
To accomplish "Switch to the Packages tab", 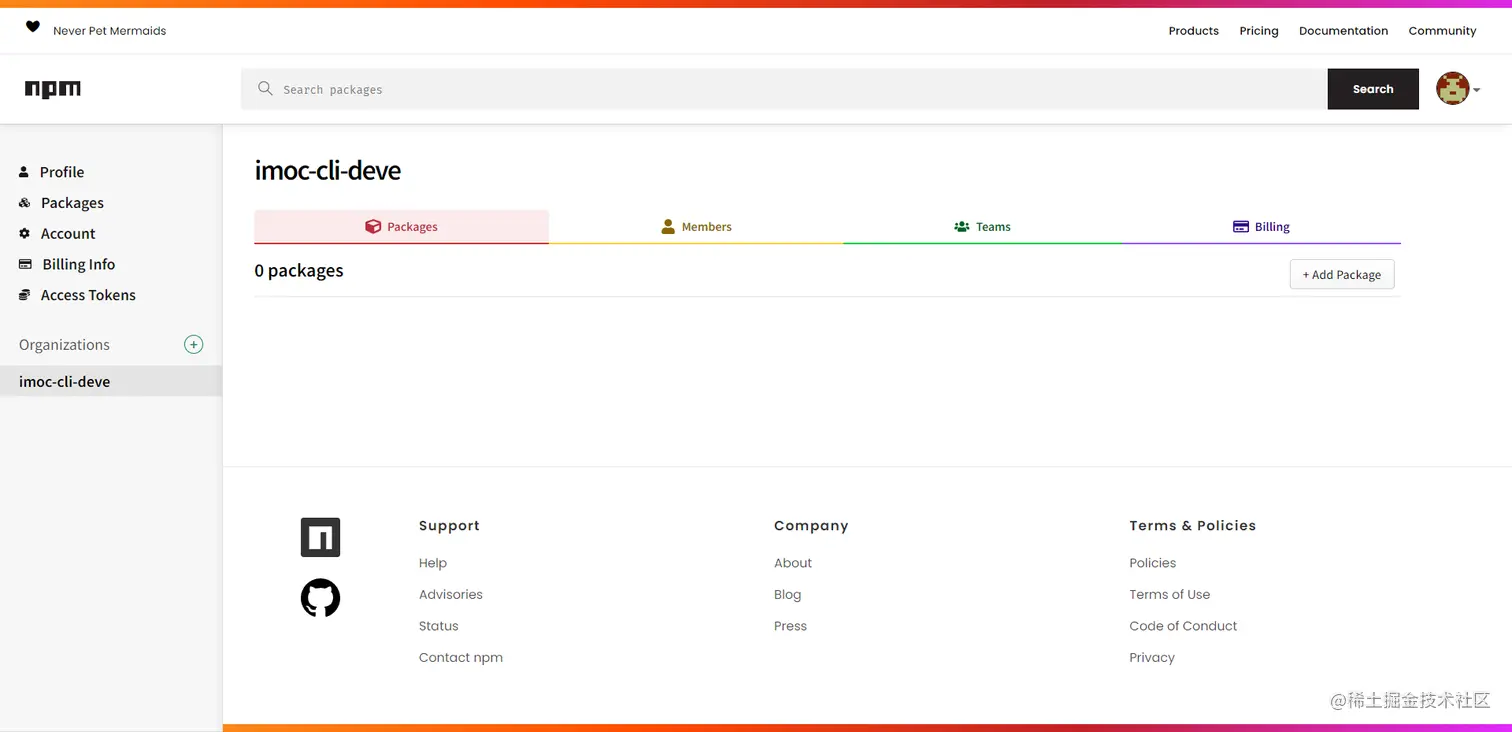I will pyautogui.click(x=402, y=227).
